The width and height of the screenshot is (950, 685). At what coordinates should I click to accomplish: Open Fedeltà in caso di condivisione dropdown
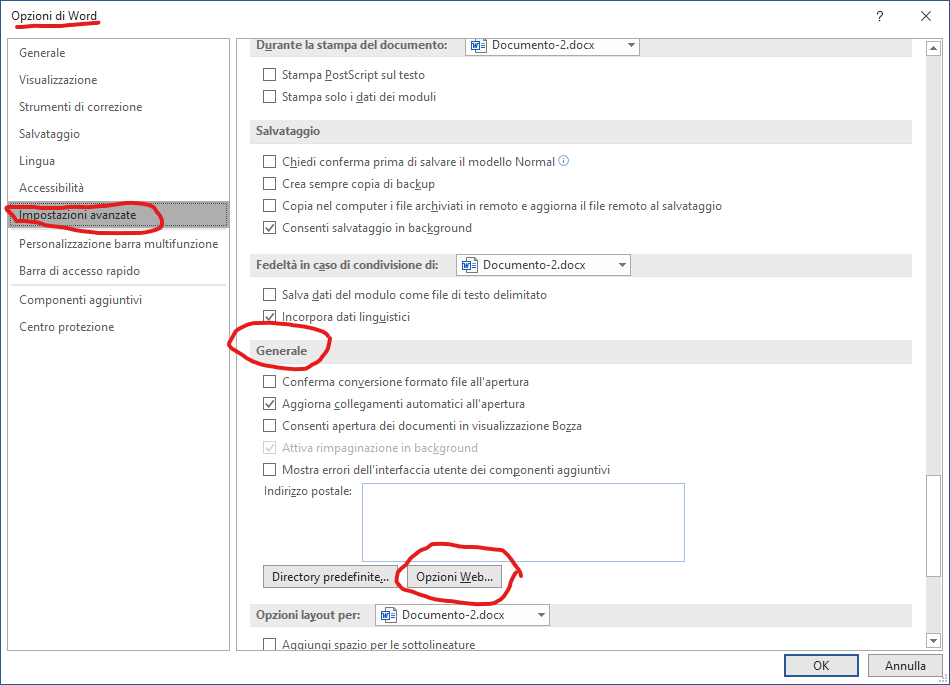[x=543, y=265]
